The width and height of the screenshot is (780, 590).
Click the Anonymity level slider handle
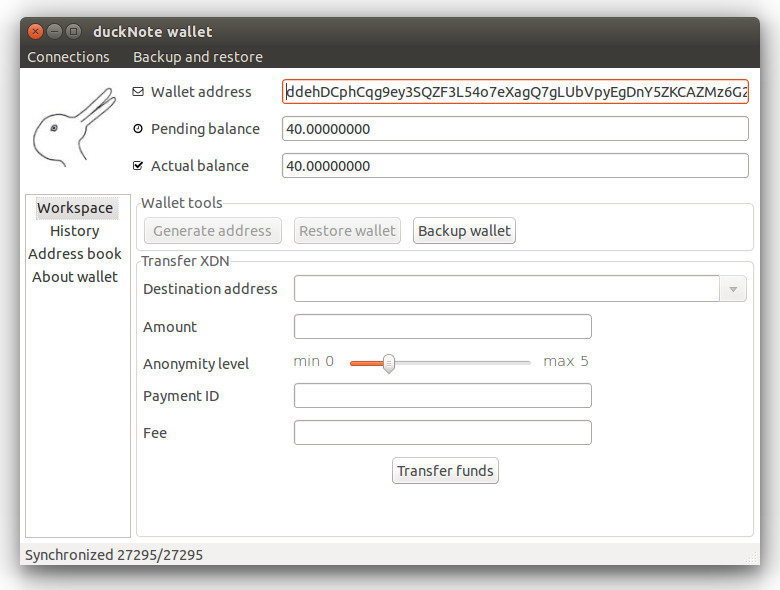click(x=389, y=363)
